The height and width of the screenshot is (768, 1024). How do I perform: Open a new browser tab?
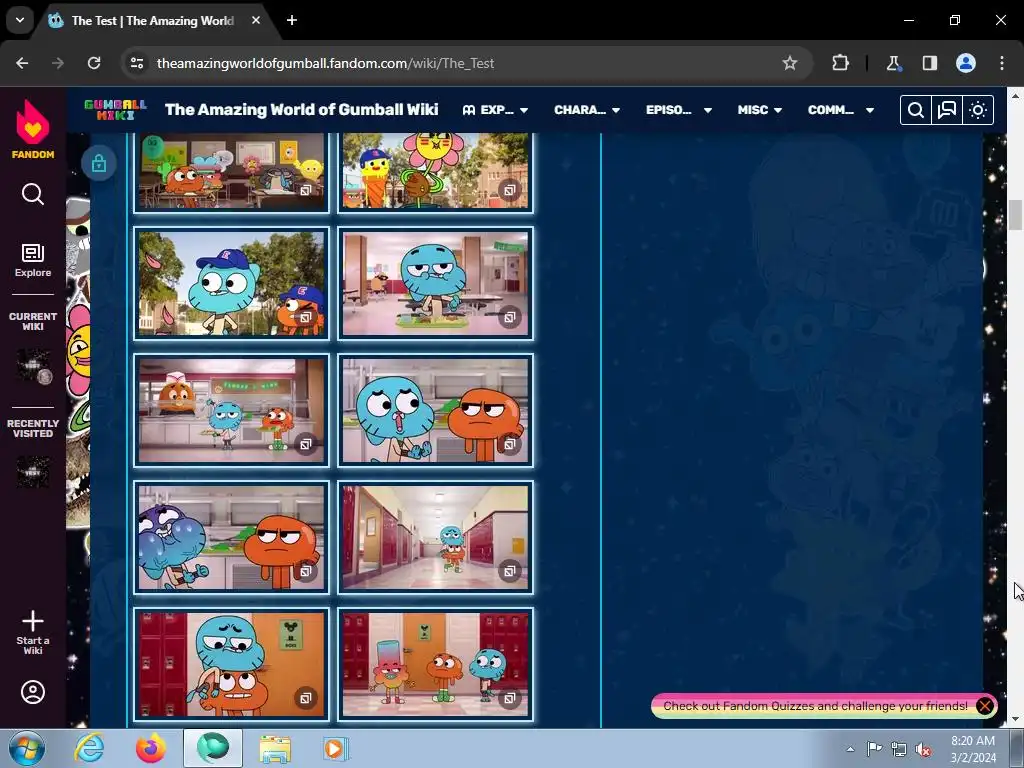tap(292, 20)
